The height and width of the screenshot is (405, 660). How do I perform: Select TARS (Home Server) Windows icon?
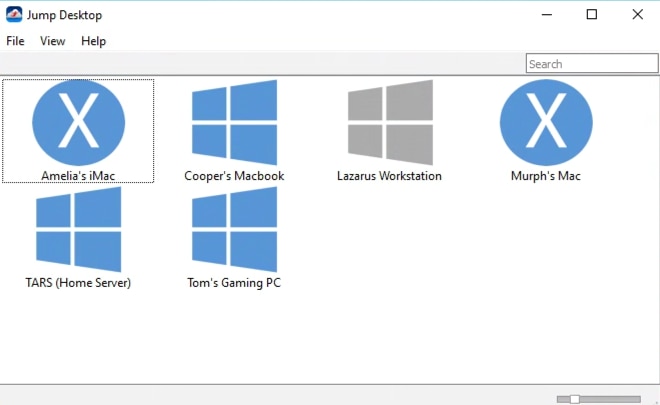tap(78, 229)
